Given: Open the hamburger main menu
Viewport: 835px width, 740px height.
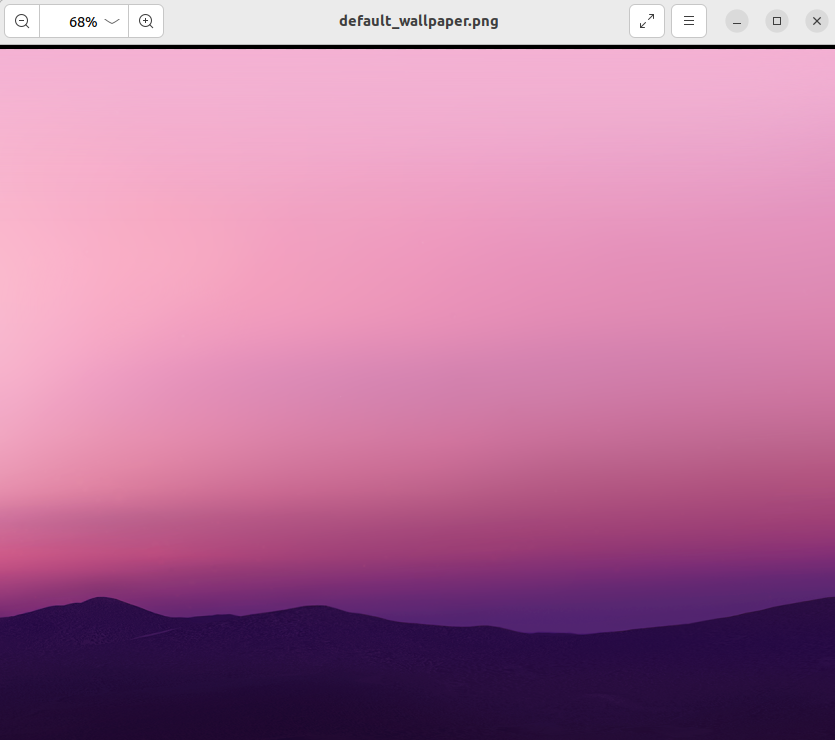Looking at the screenshot, I should (x=689, y=21).
